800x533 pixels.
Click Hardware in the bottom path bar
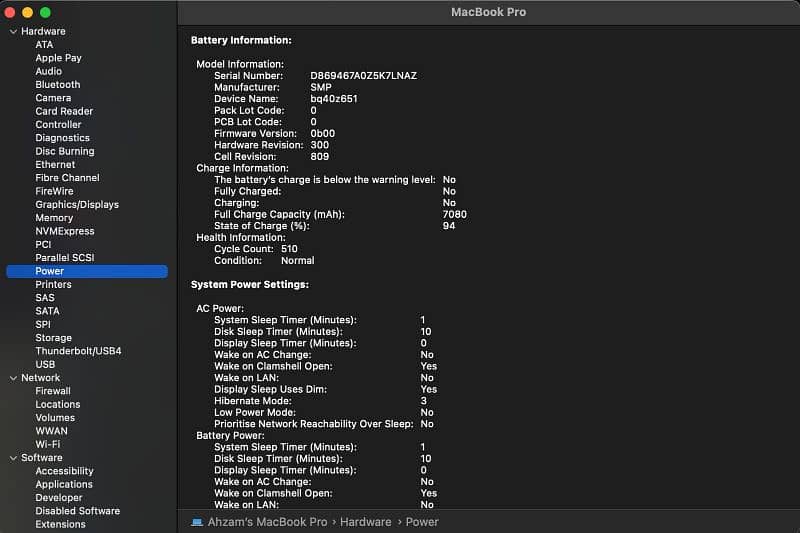coord(364,522)
